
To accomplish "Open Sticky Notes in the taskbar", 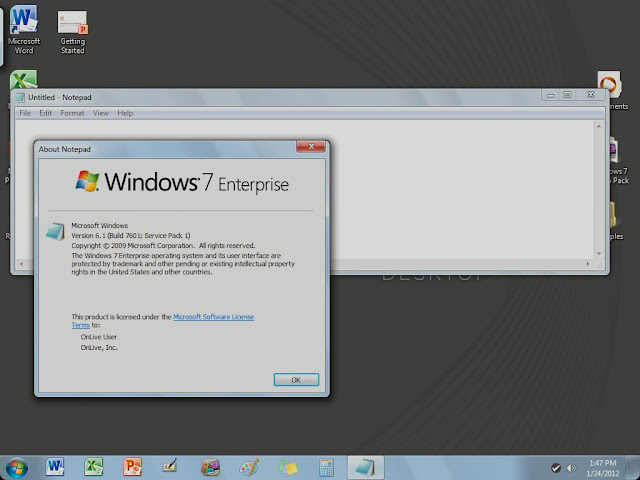I will pos(288,467).
